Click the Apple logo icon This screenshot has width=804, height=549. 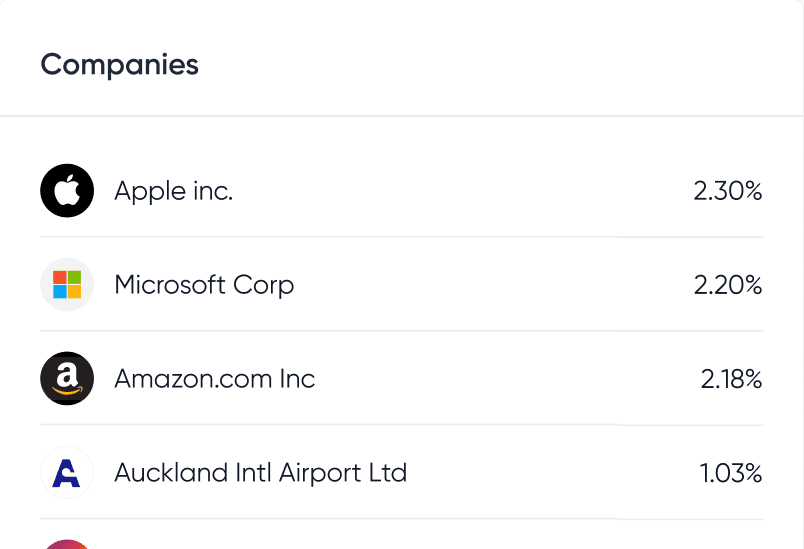point(67,190)
